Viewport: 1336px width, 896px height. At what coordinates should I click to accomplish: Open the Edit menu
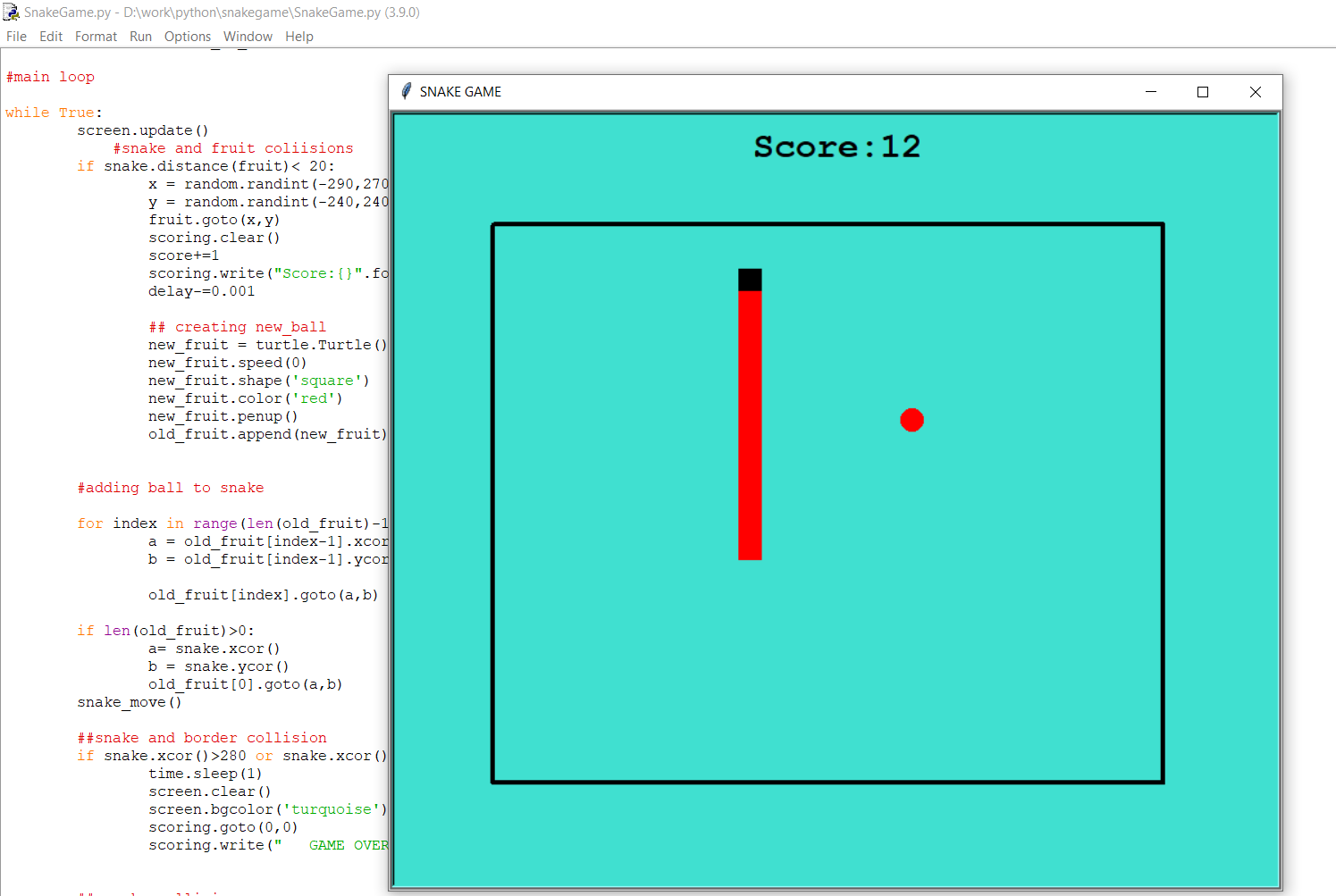[51, 37]
